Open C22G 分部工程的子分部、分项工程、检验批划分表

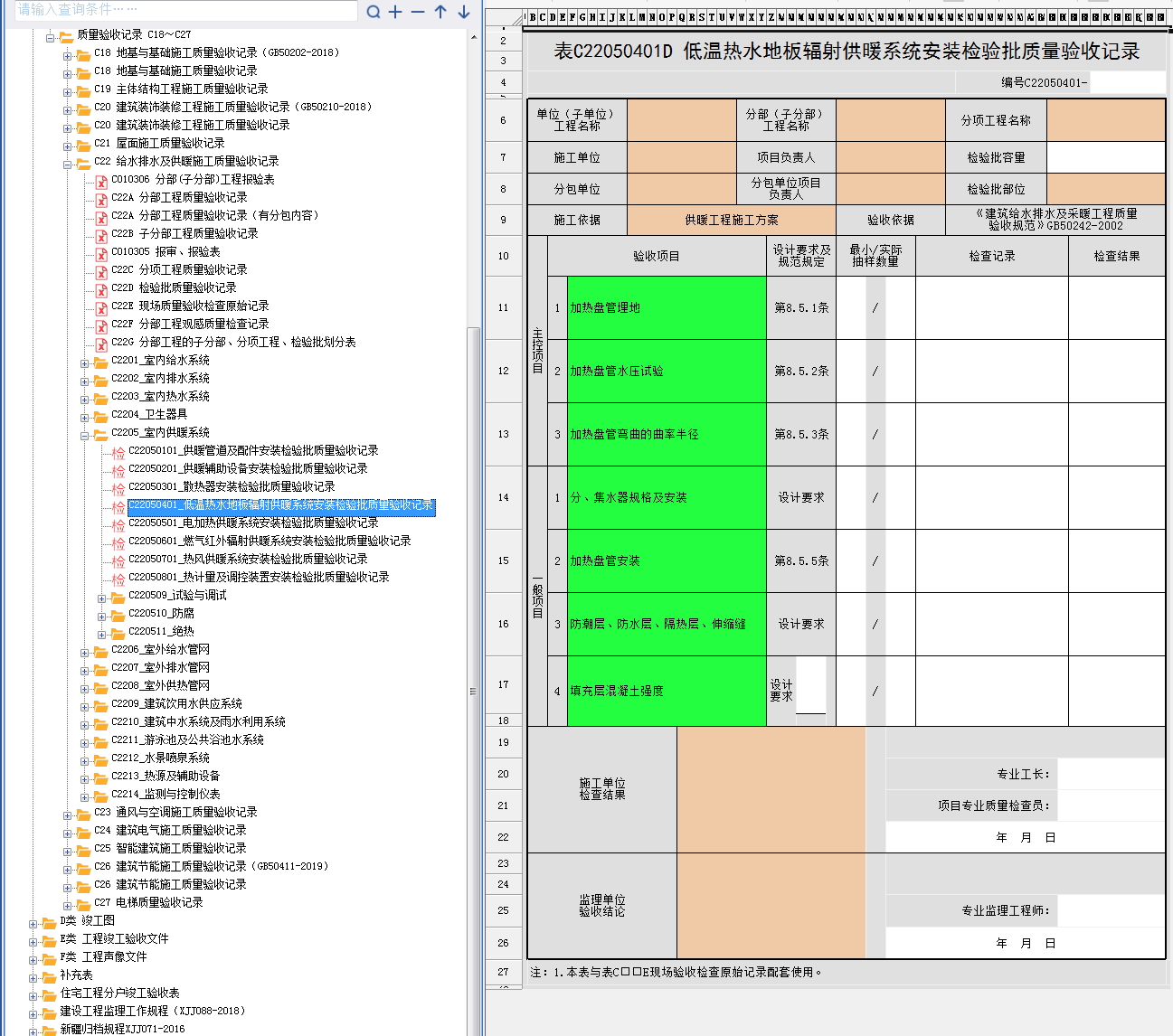pos(233,342)
